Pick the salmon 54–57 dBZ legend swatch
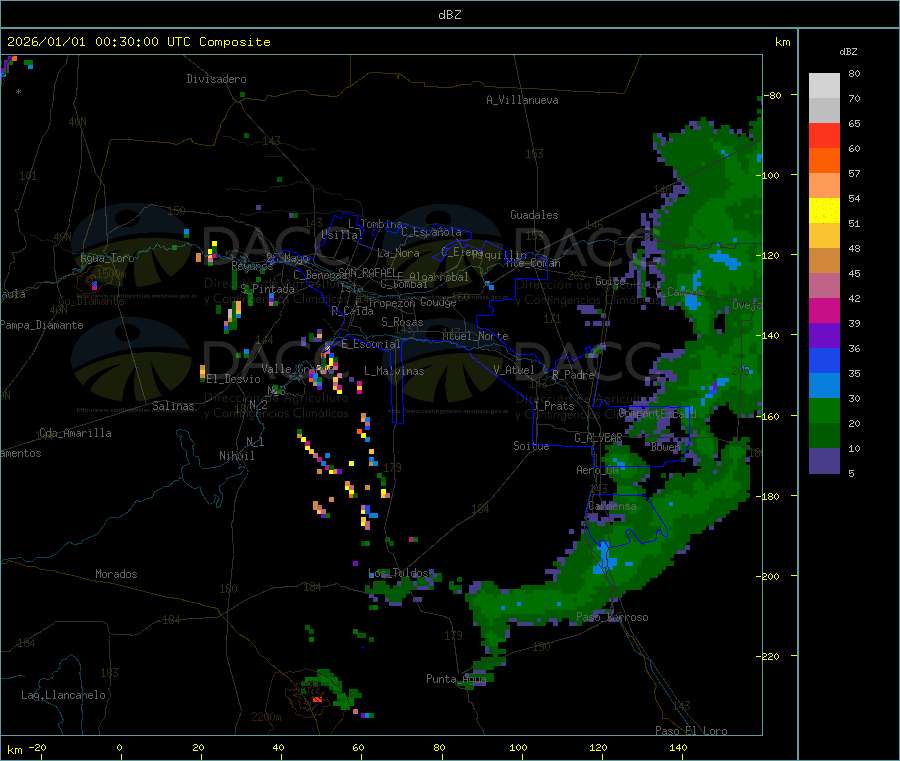Viewport: 900px width, 761px height. click(x=824, y=185)
